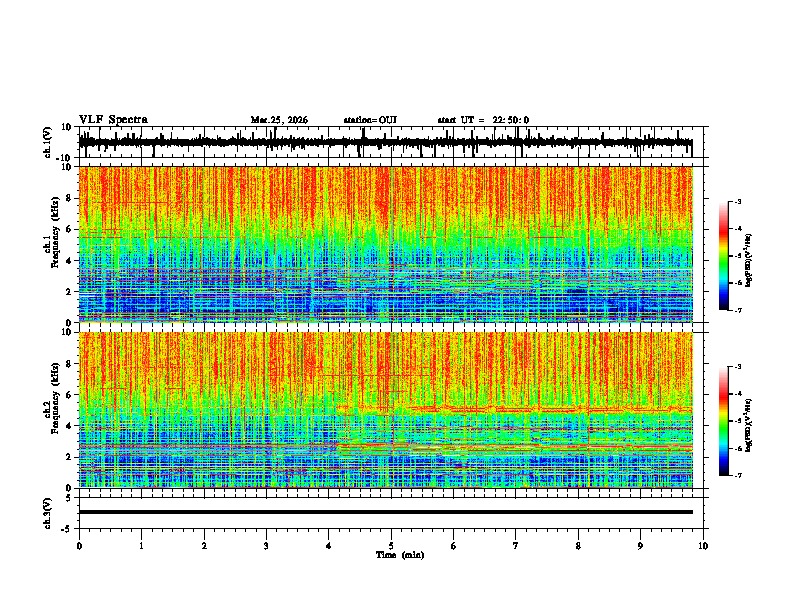
Task: Select the date "Mar.25, 2026" in the header
Action: tap(279, 120)
